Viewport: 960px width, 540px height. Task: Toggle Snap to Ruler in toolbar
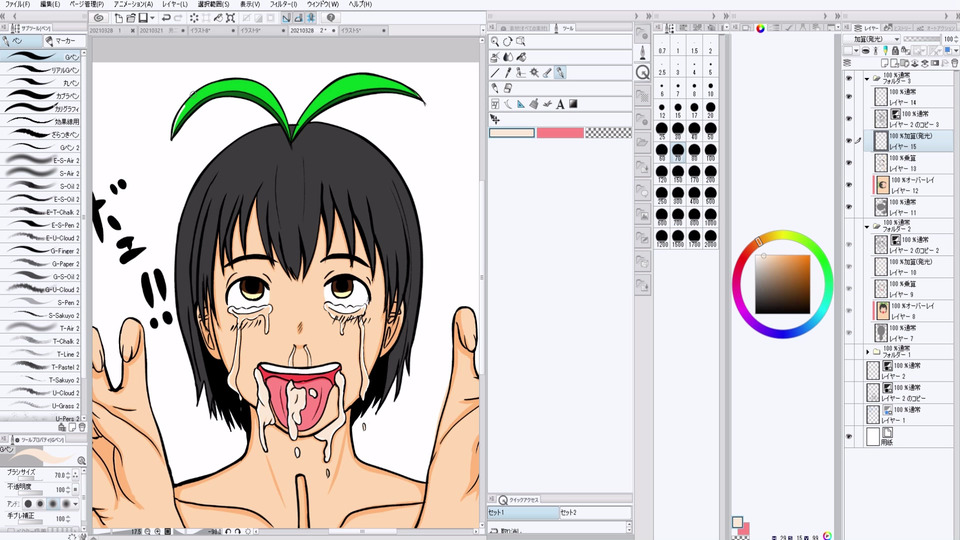(x=286, y=18)
